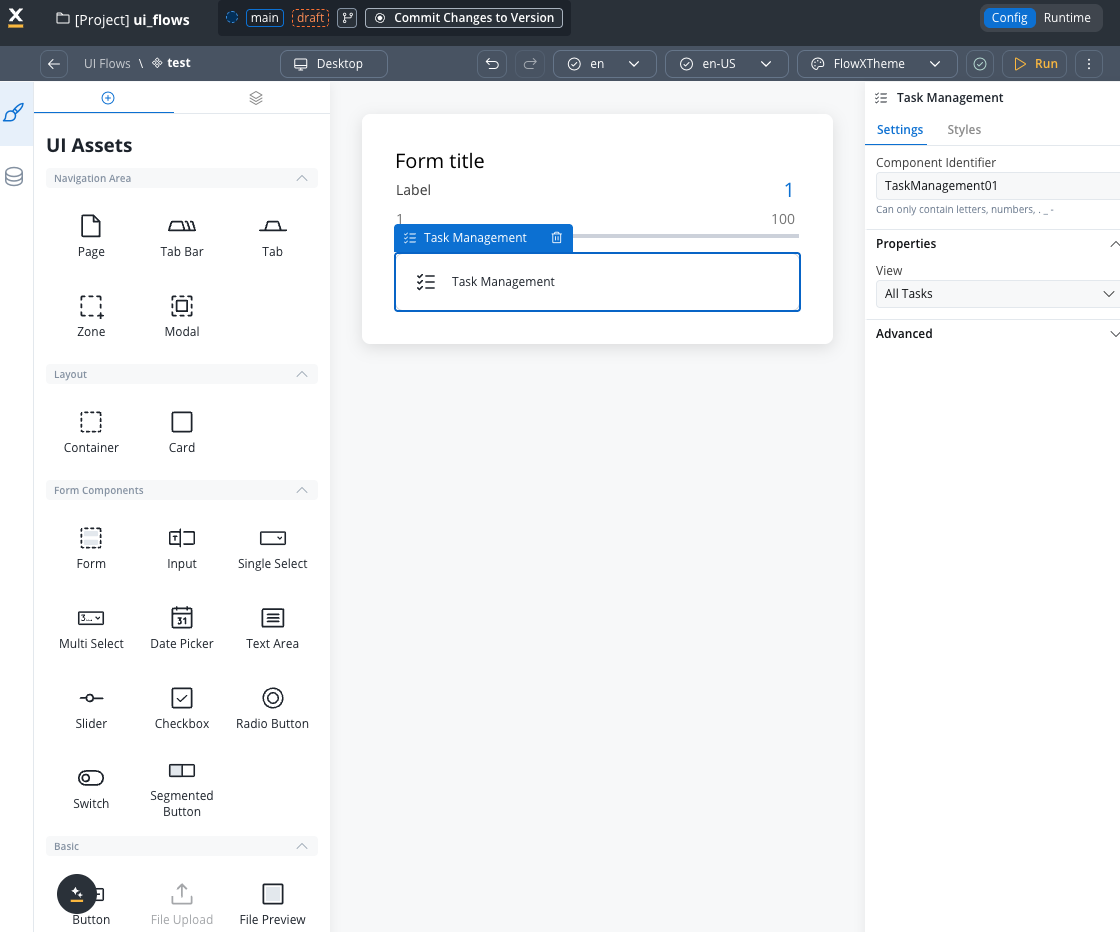Pick the Segmented Button asset
1120x932 pixels.
click(x=182, y=788)
